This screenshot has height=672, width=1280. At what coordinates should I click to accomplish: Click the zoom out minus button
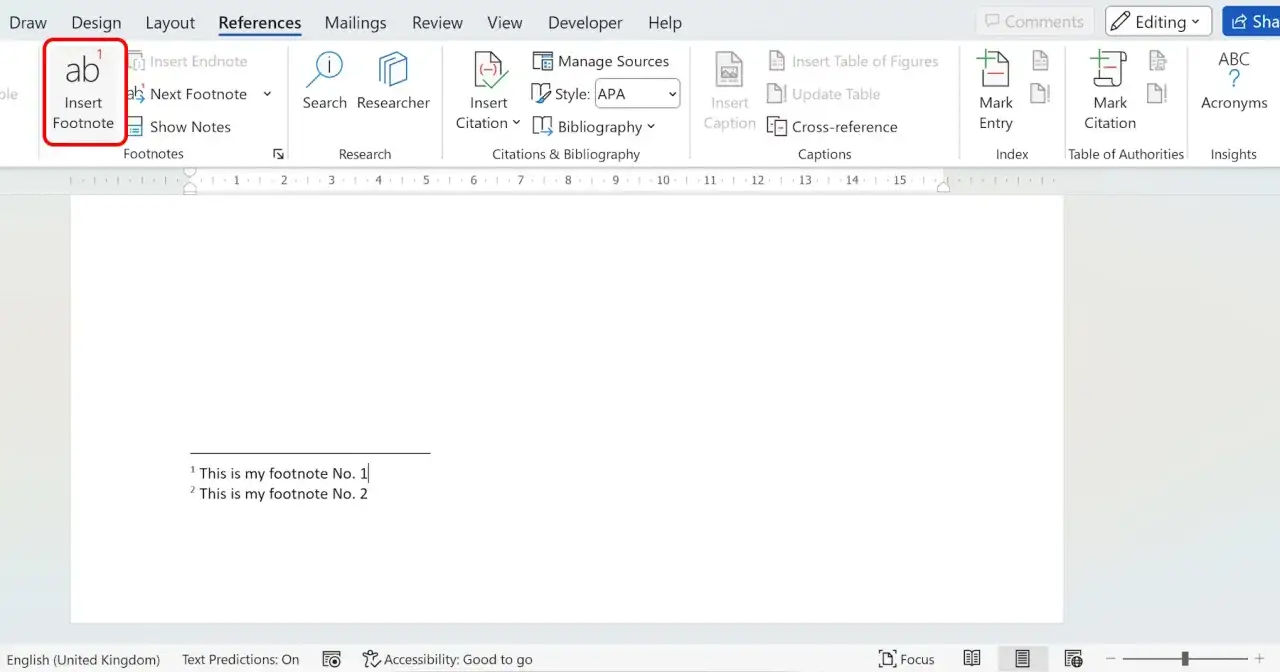click(1110, 659)
